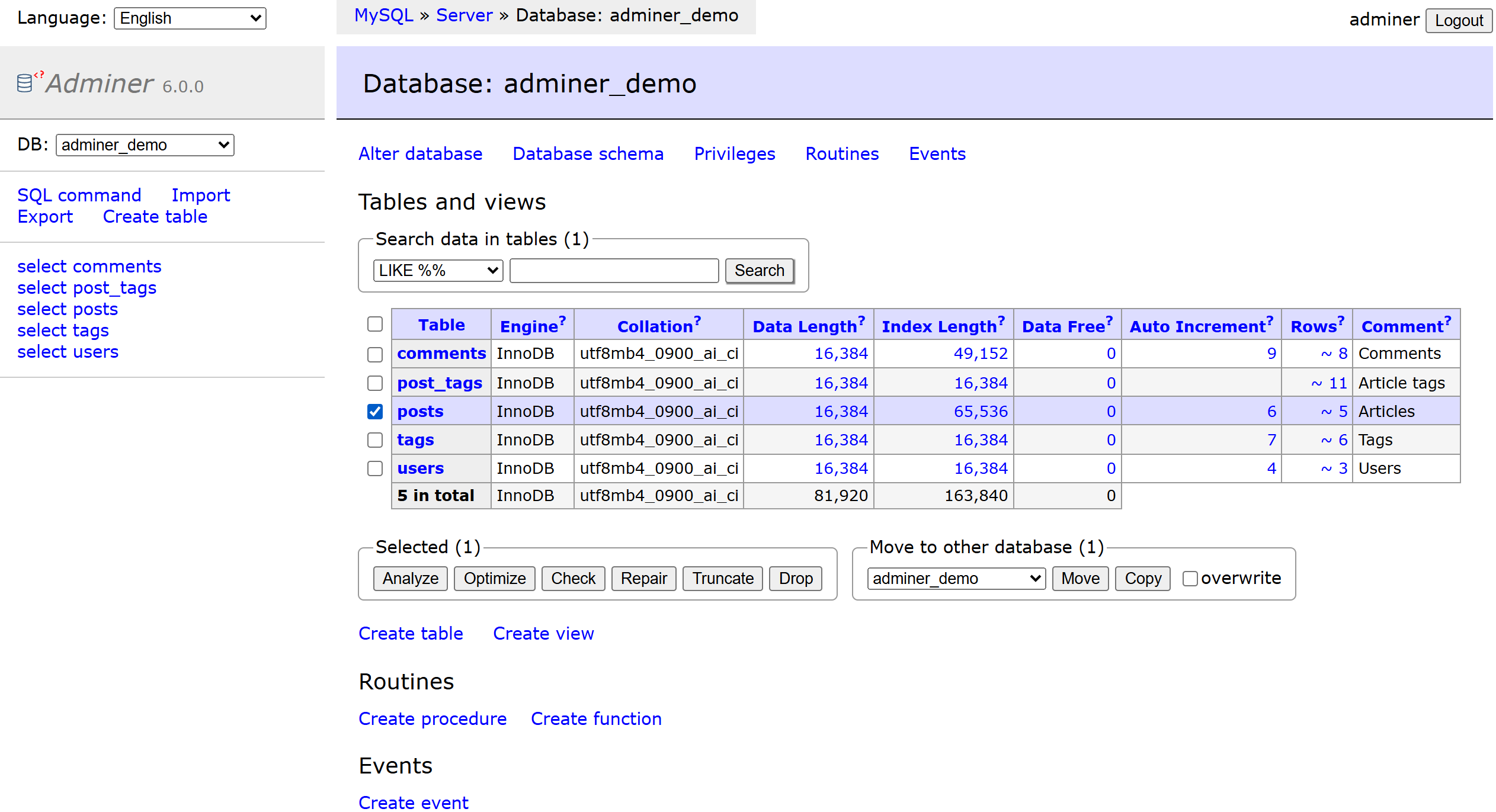
Task: Open select comments in sidebar
Action: click(x=89, y=267)
